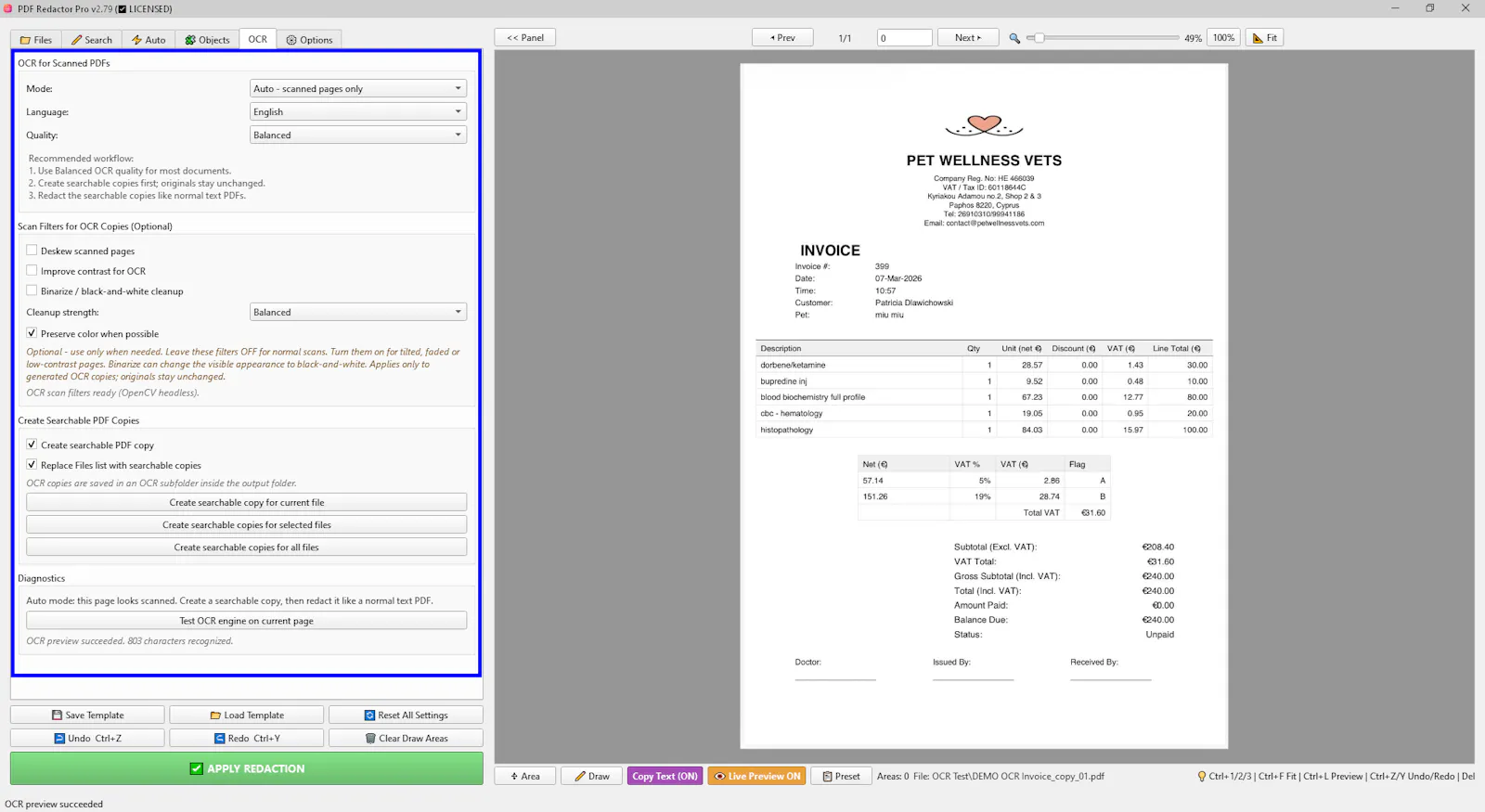Switch to the Objects tab
This screenshot has width=1485, height=812.
(207, 40)
